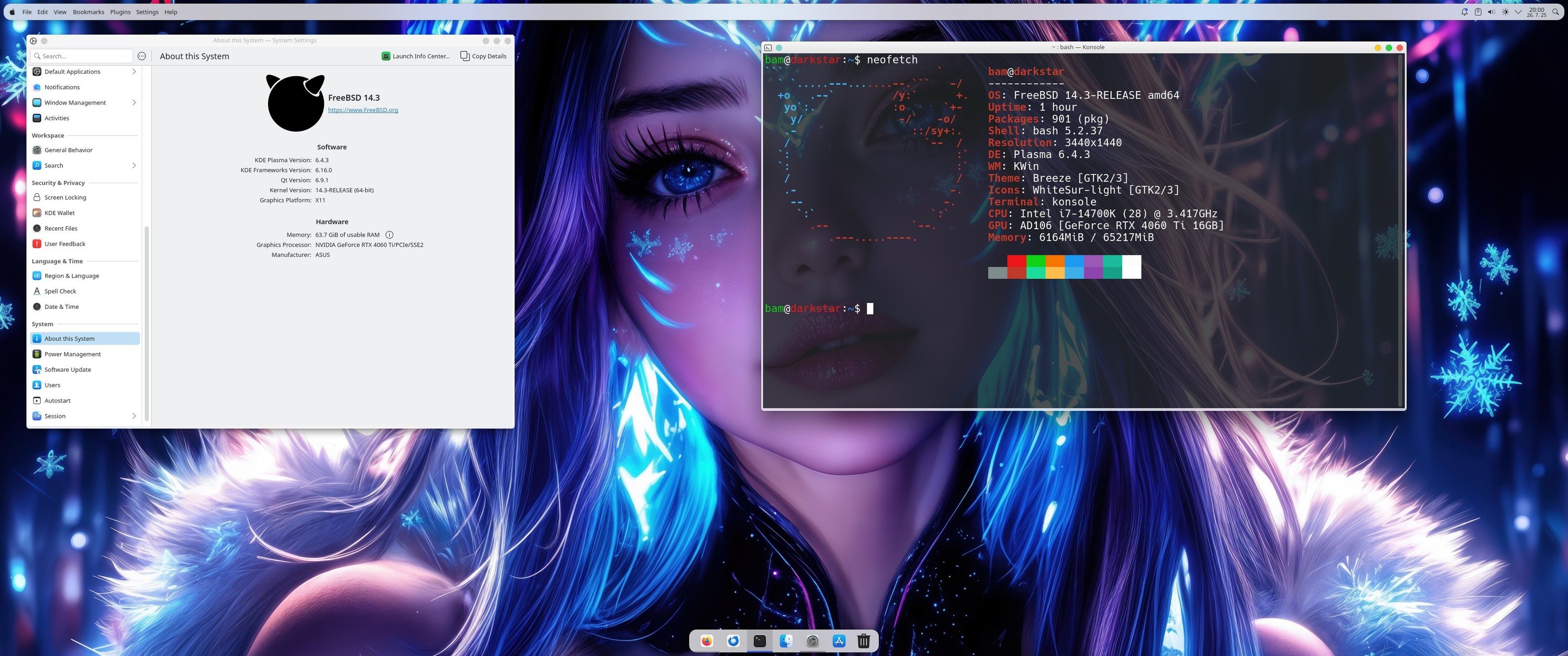Click the Copy Details button
Viewport: 1568px width, 656px height.
tap(484, 56)
